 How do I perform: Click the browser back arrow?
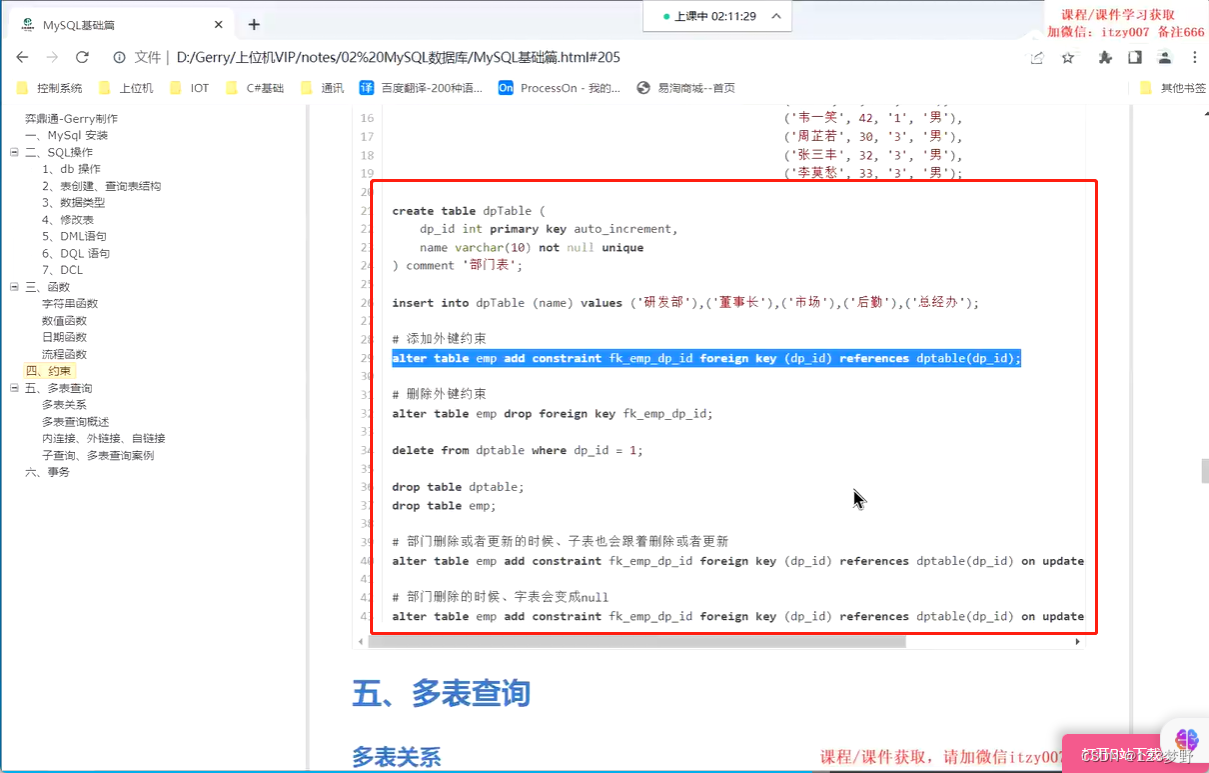coord(21,58)
